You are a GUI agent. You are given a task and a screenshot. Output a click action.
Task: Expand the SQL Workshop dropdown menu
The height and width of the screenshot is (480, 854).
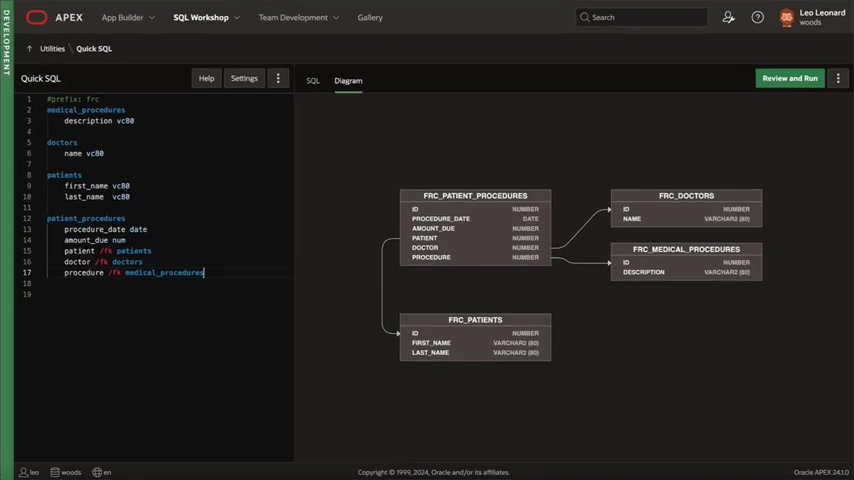point(206,17)
